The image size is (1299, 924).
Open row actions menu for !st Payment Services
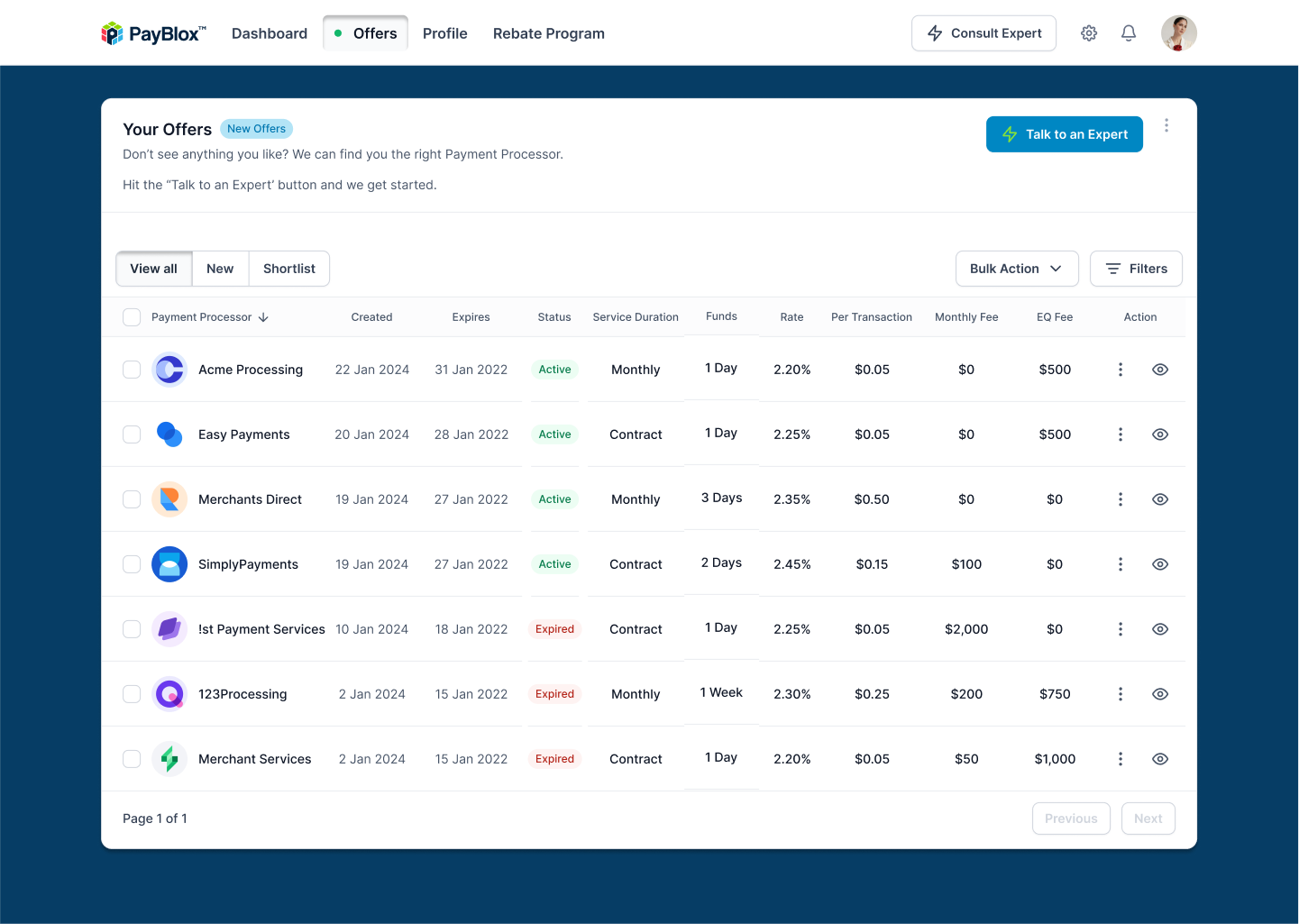tap(1121, 629)
